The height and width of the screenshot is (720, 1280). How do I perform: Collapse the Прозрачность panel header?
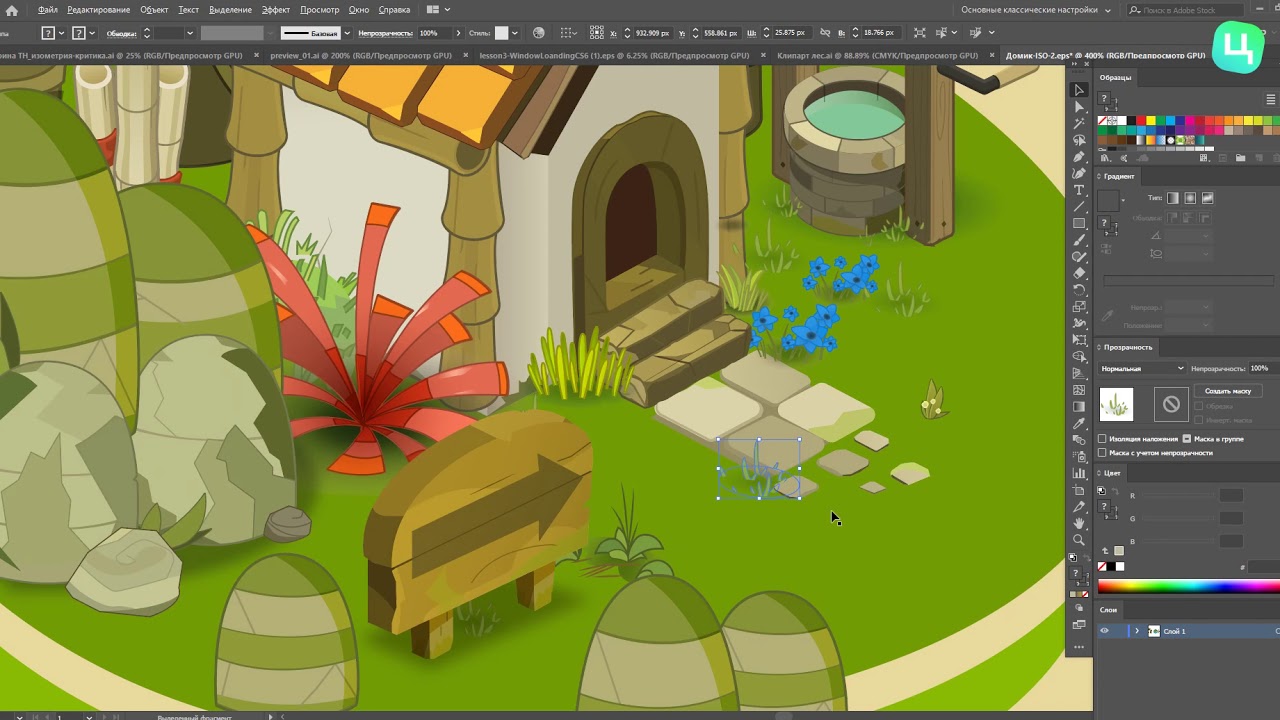tap(1127, 347)
